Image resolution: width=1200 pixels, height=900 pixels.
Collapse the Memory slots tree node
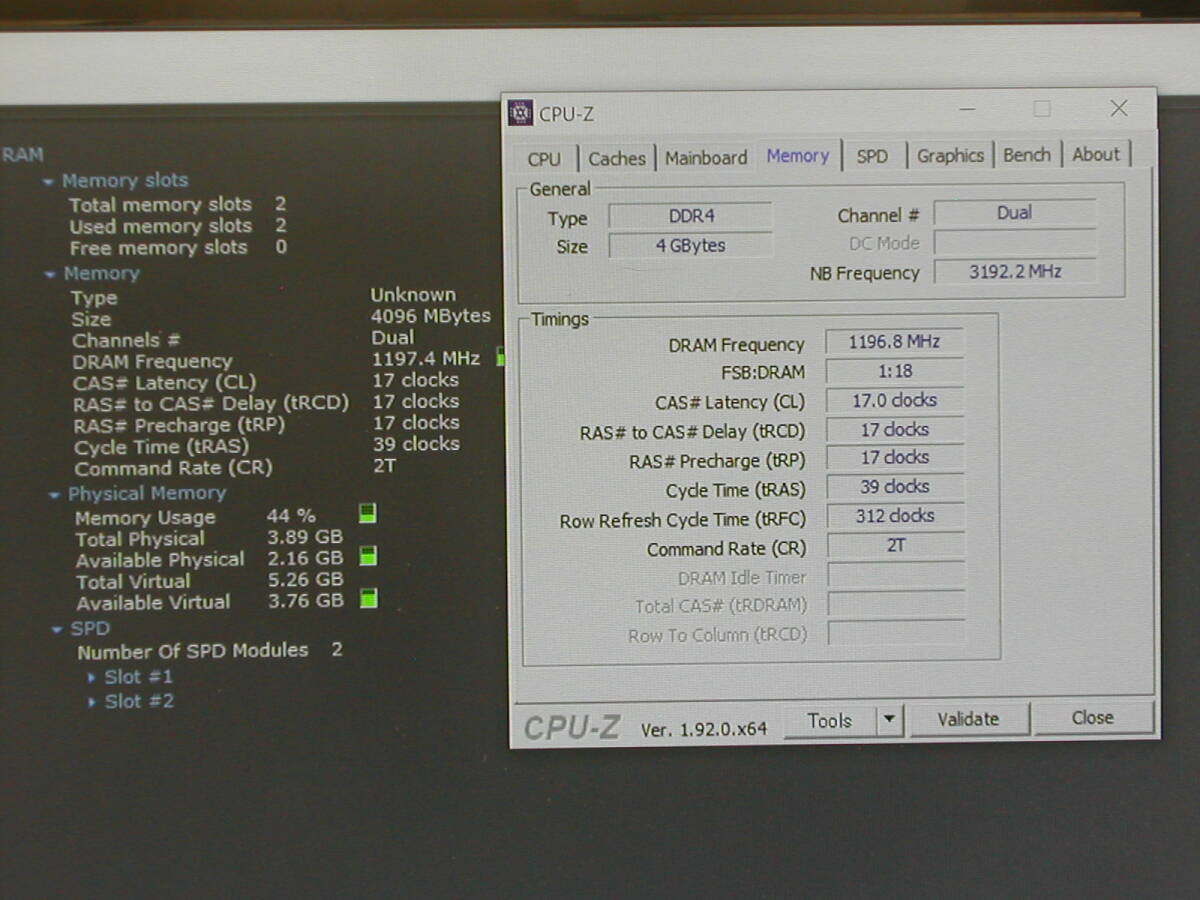48,182
